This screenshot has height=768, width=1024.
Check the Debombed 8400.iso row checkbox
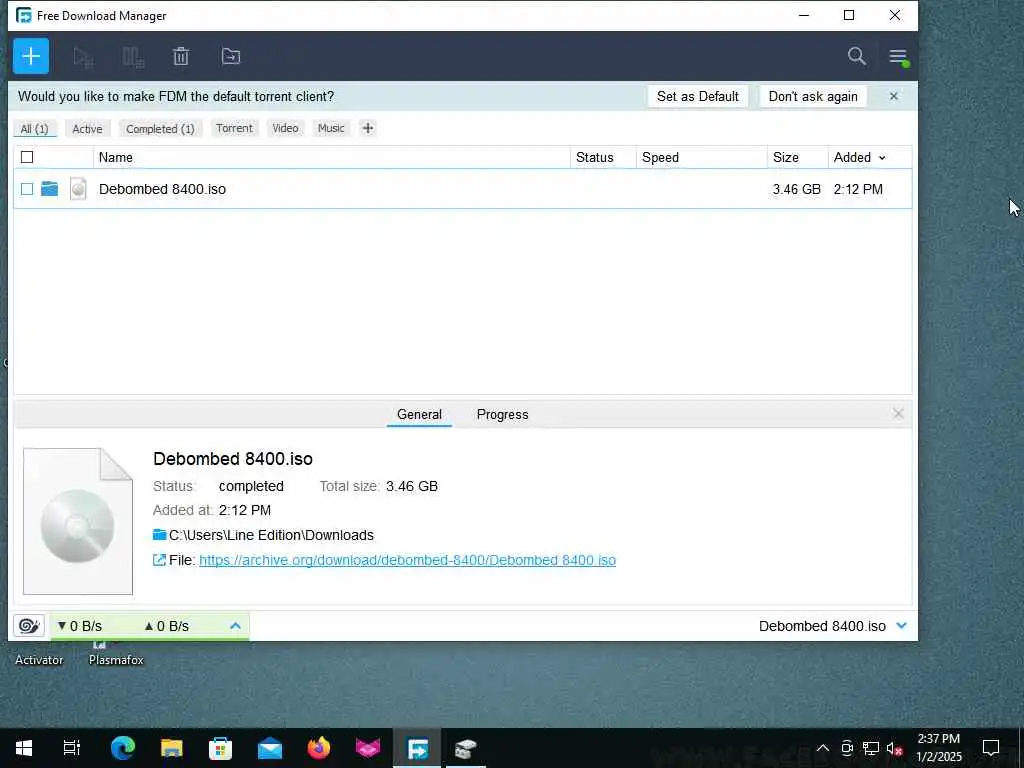coord(27,189)
